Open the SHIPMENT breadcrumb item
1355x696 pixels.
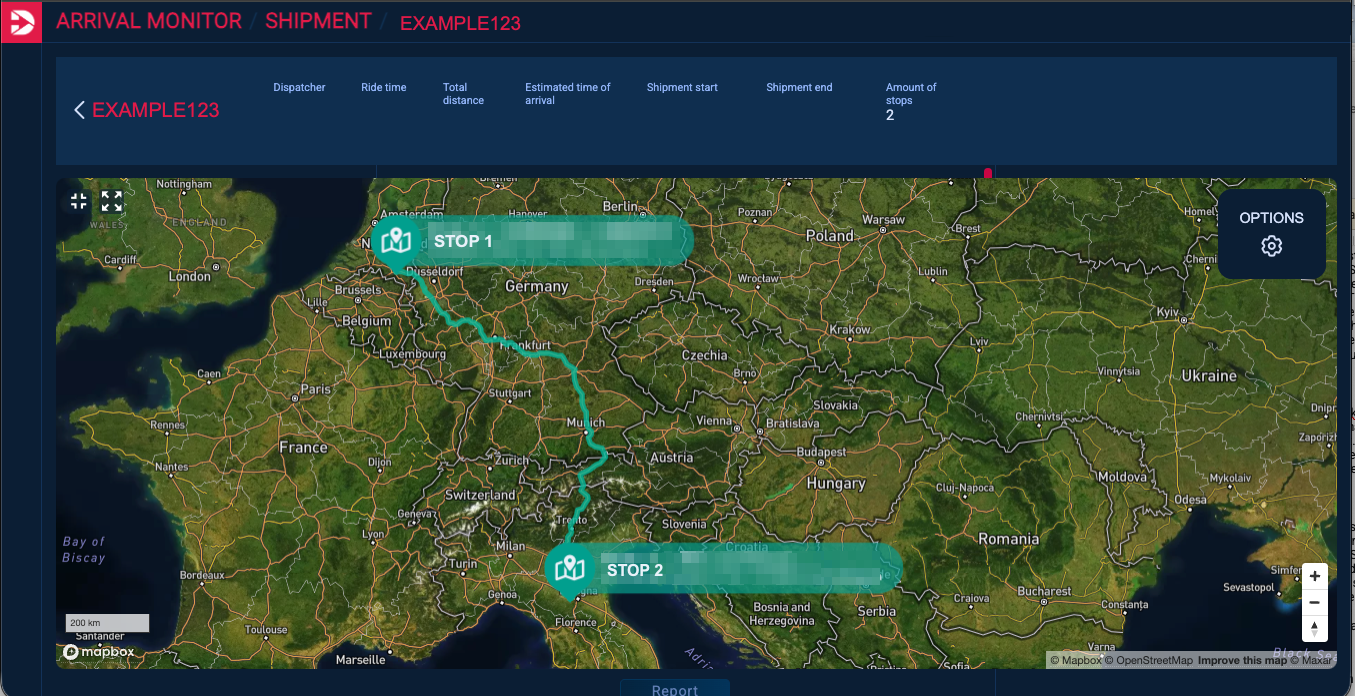tap(318, 20)
